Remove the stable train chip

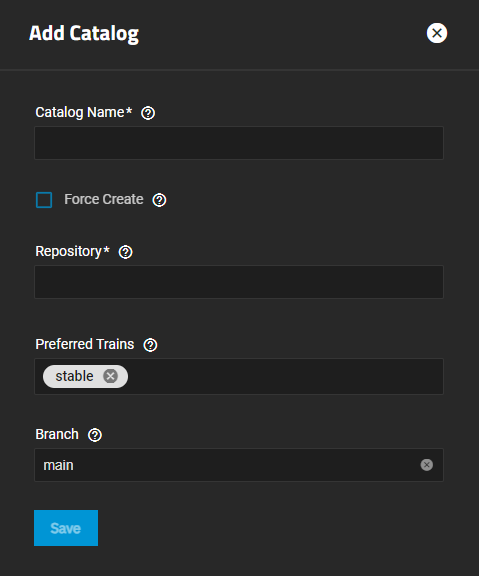pos(110,376)
